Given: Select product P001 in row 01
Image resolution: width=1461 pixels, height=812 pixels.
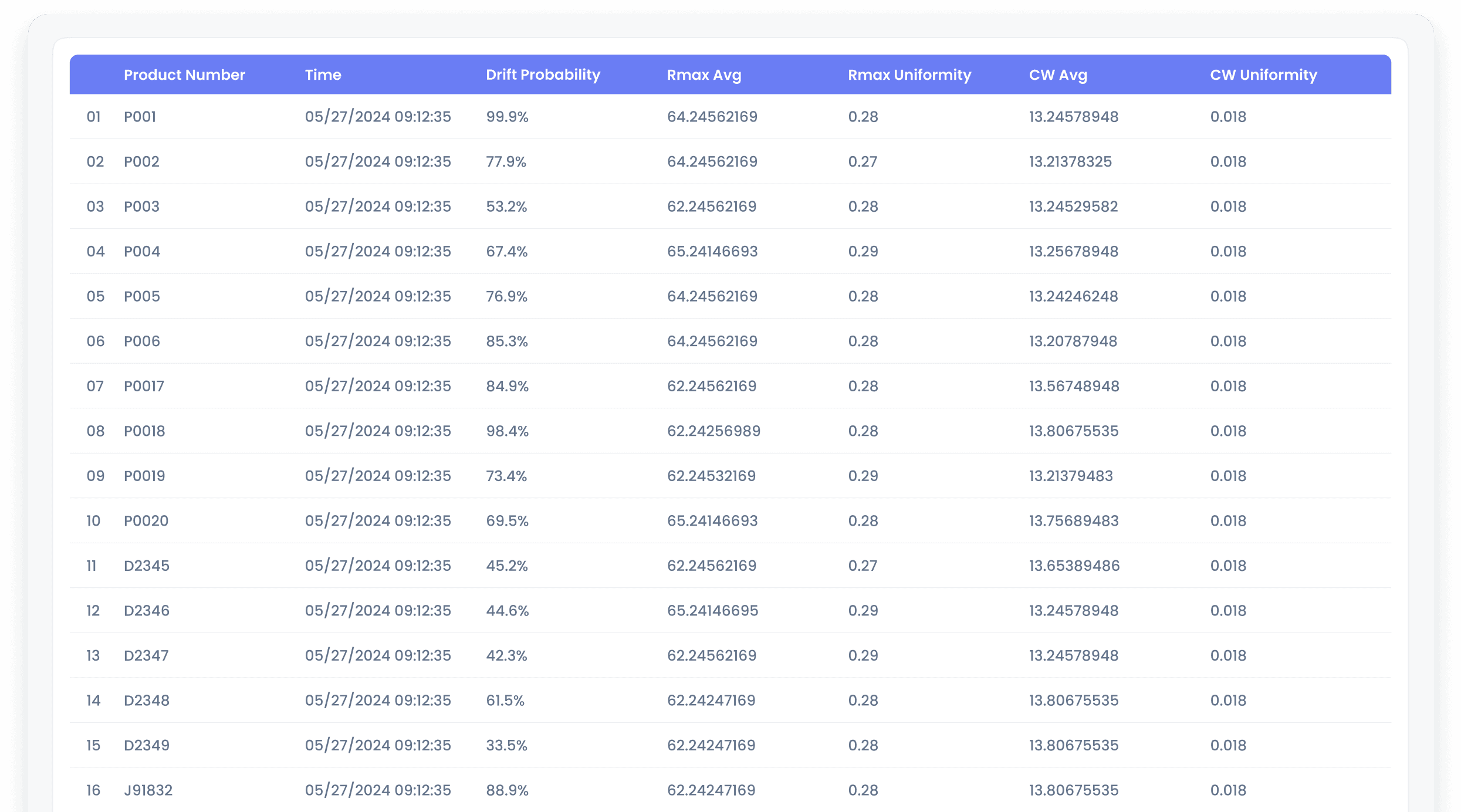Looking at the screenshot, I should [x=140, y=117].
